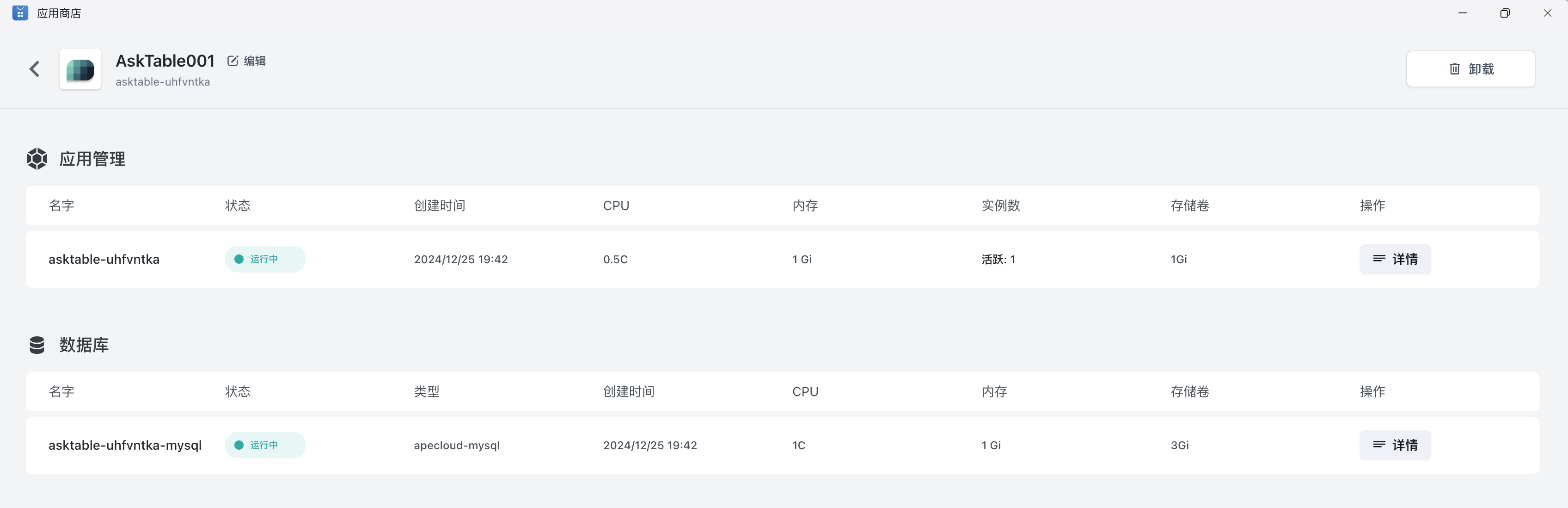Click the 运行中 status badge of the mysql database
Viewport: 1568px width, 508px height.
pyautogui.click(x=265, y=445)
